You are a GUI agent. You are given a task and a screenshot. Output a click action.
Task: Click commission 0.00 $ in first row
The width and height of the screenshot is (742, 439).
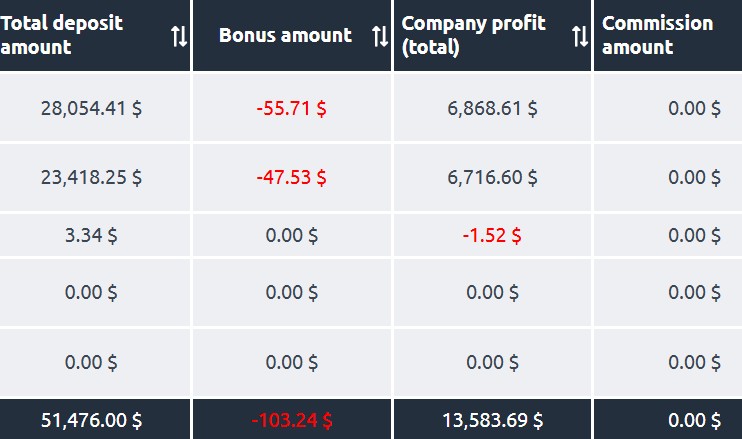click(694, 108)
